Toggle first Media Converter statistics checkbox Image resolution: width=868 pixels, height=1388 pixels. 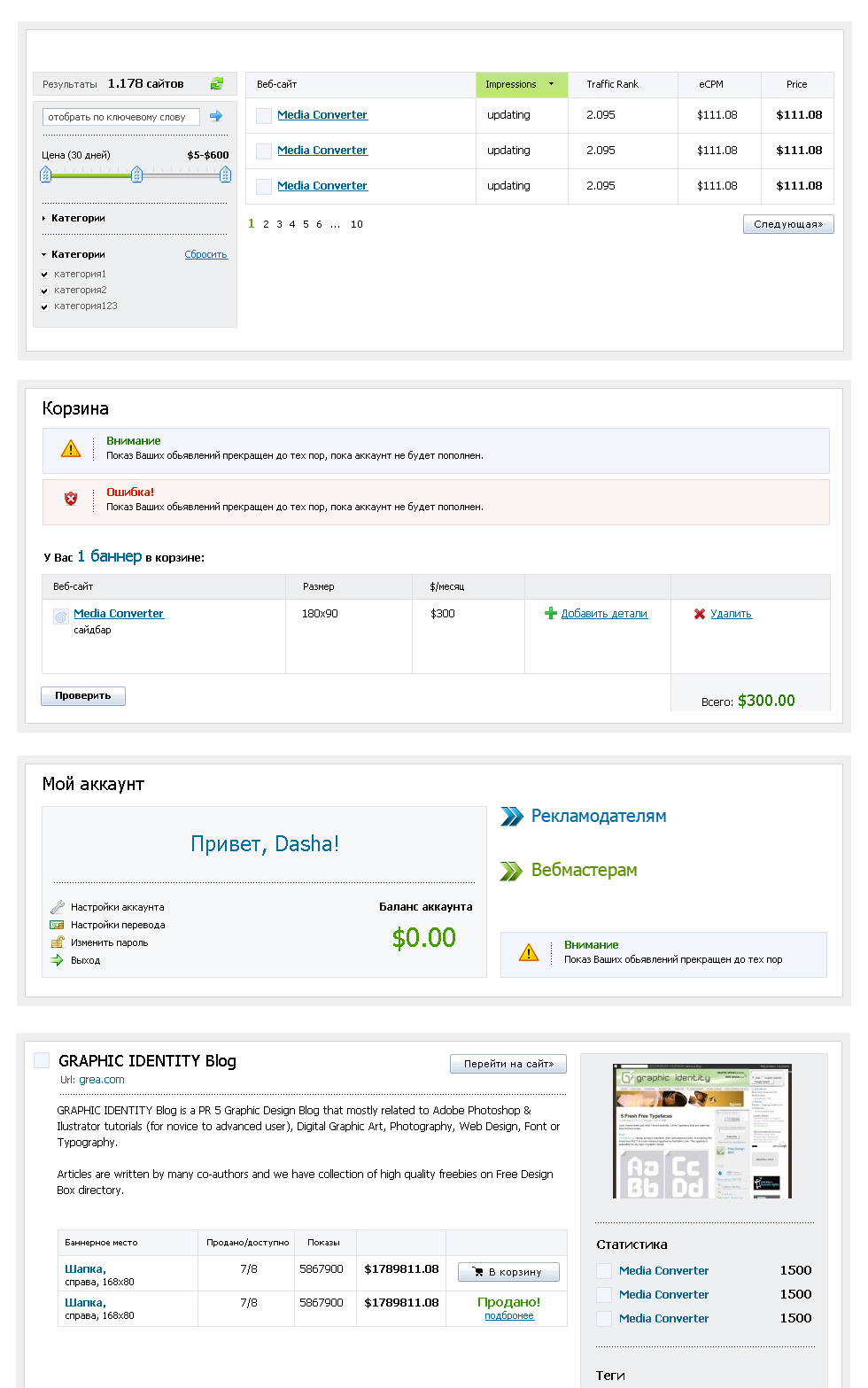[604, 1270]
